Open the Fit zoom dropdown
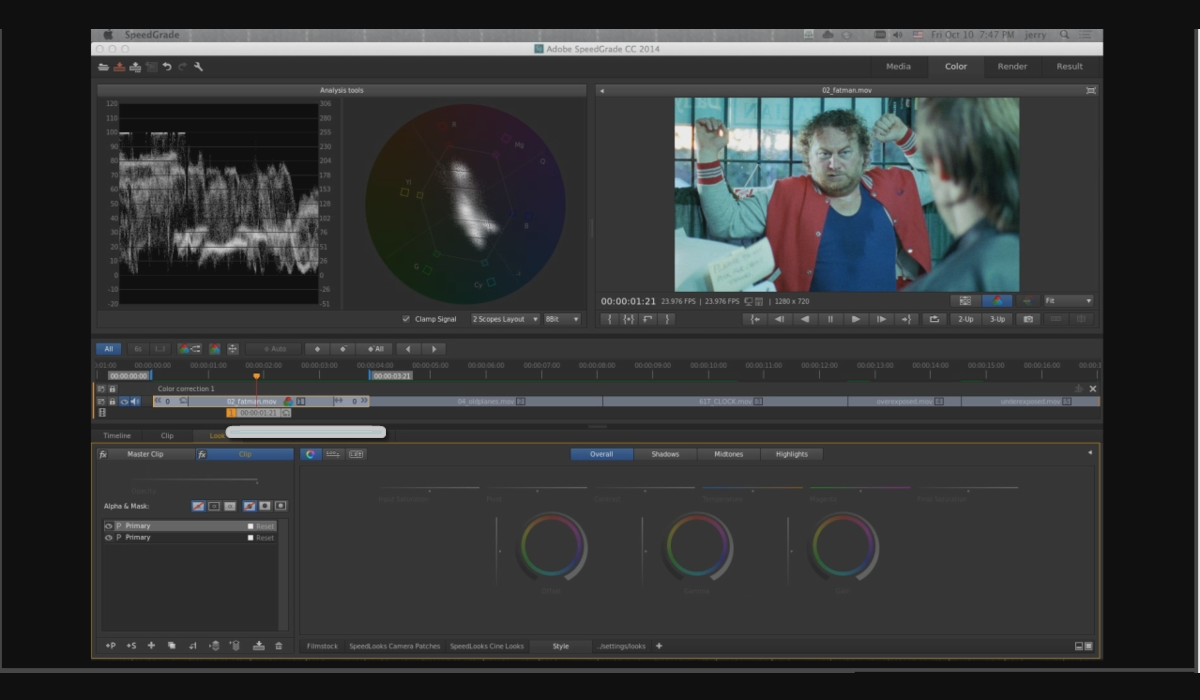The width and height of the screenshot is (1200, 700). click(x=1068, y=301)
